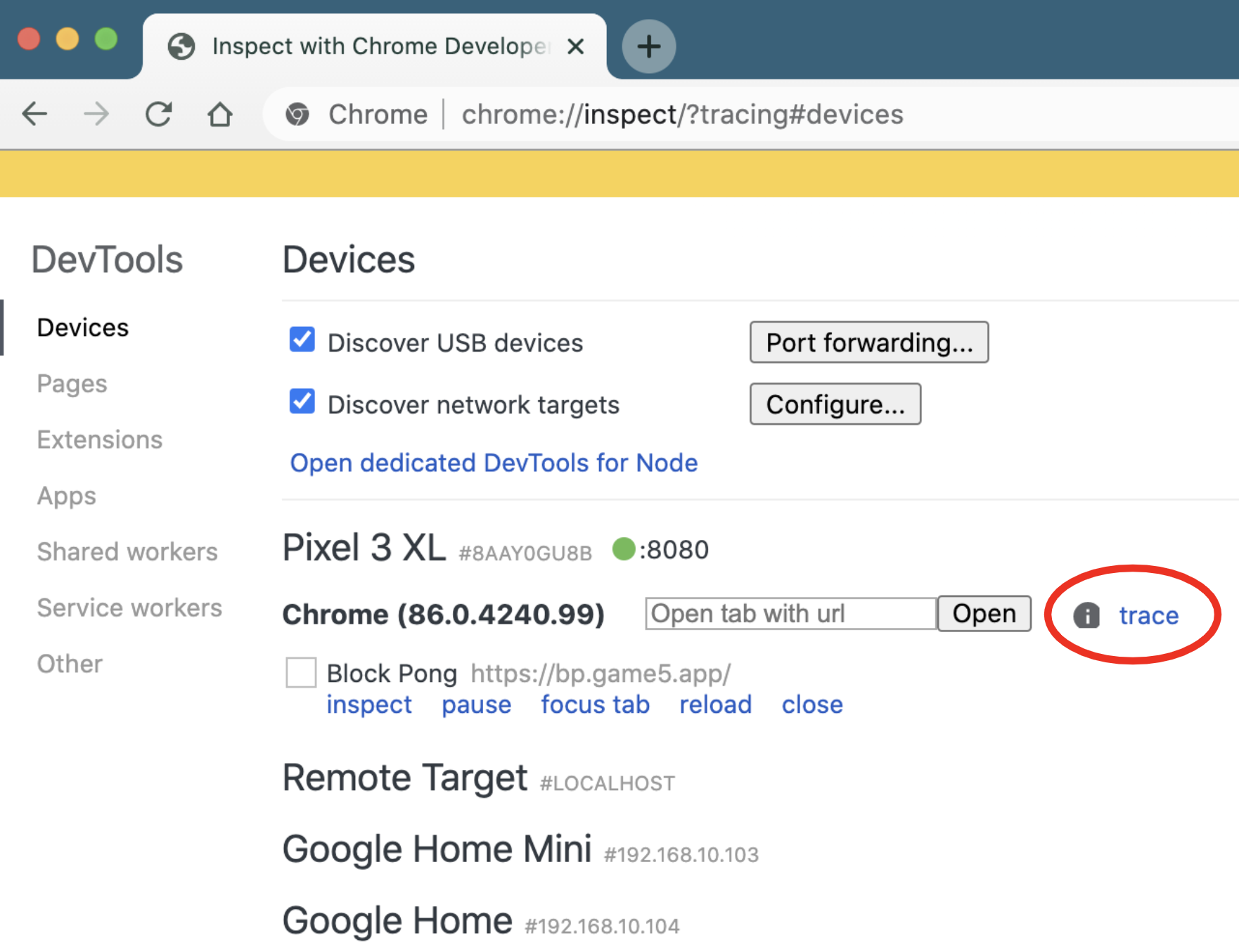
Task: Click the Chrome (86.0.4240.99) label
Action: pos(443,615)
